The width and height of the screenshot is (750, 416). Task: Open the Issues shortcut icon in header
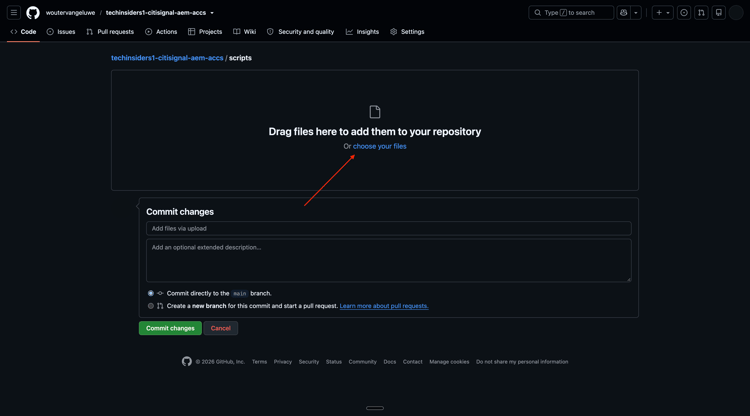(684, 13)
